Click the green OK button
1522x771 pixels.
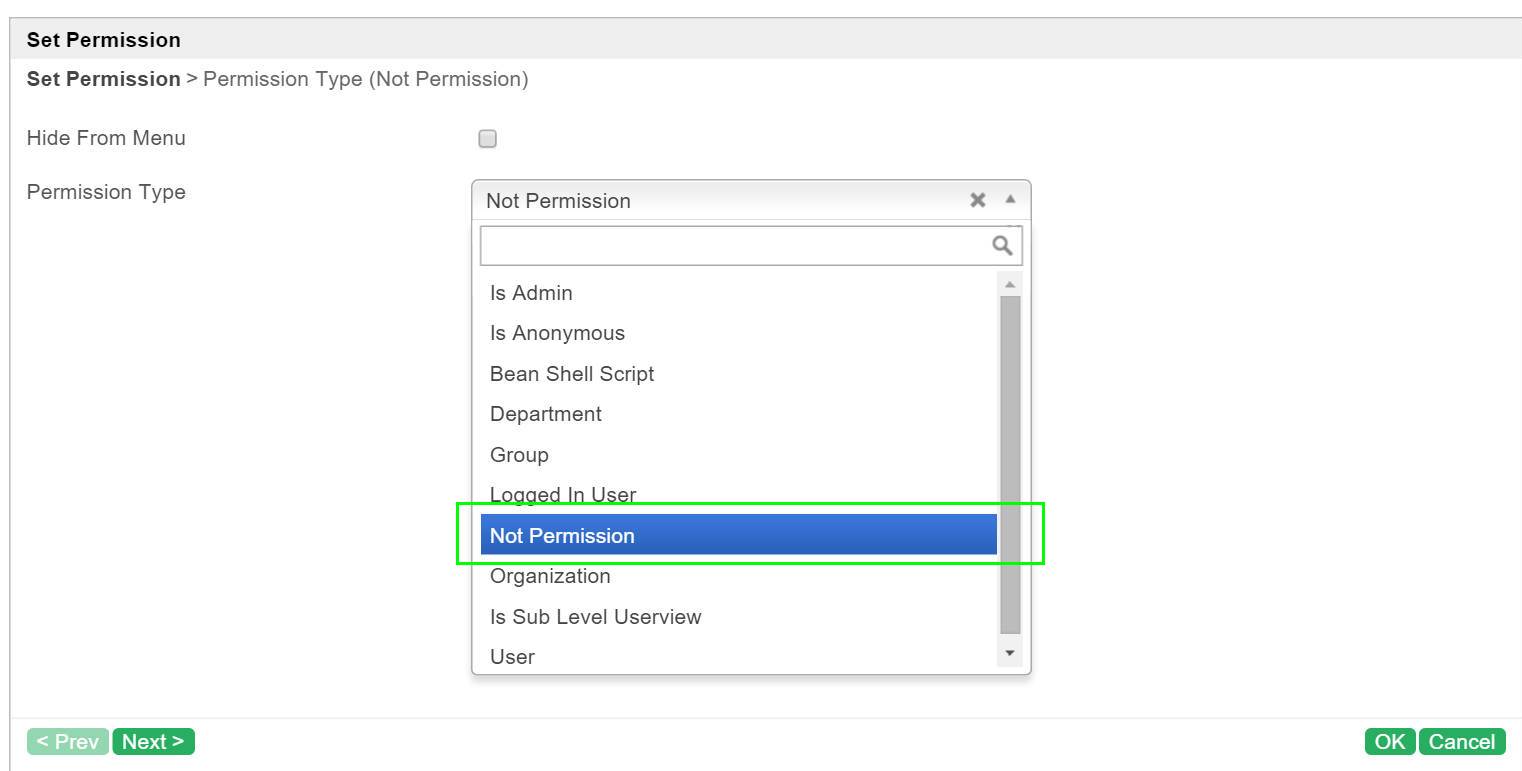click(1390, 741)
